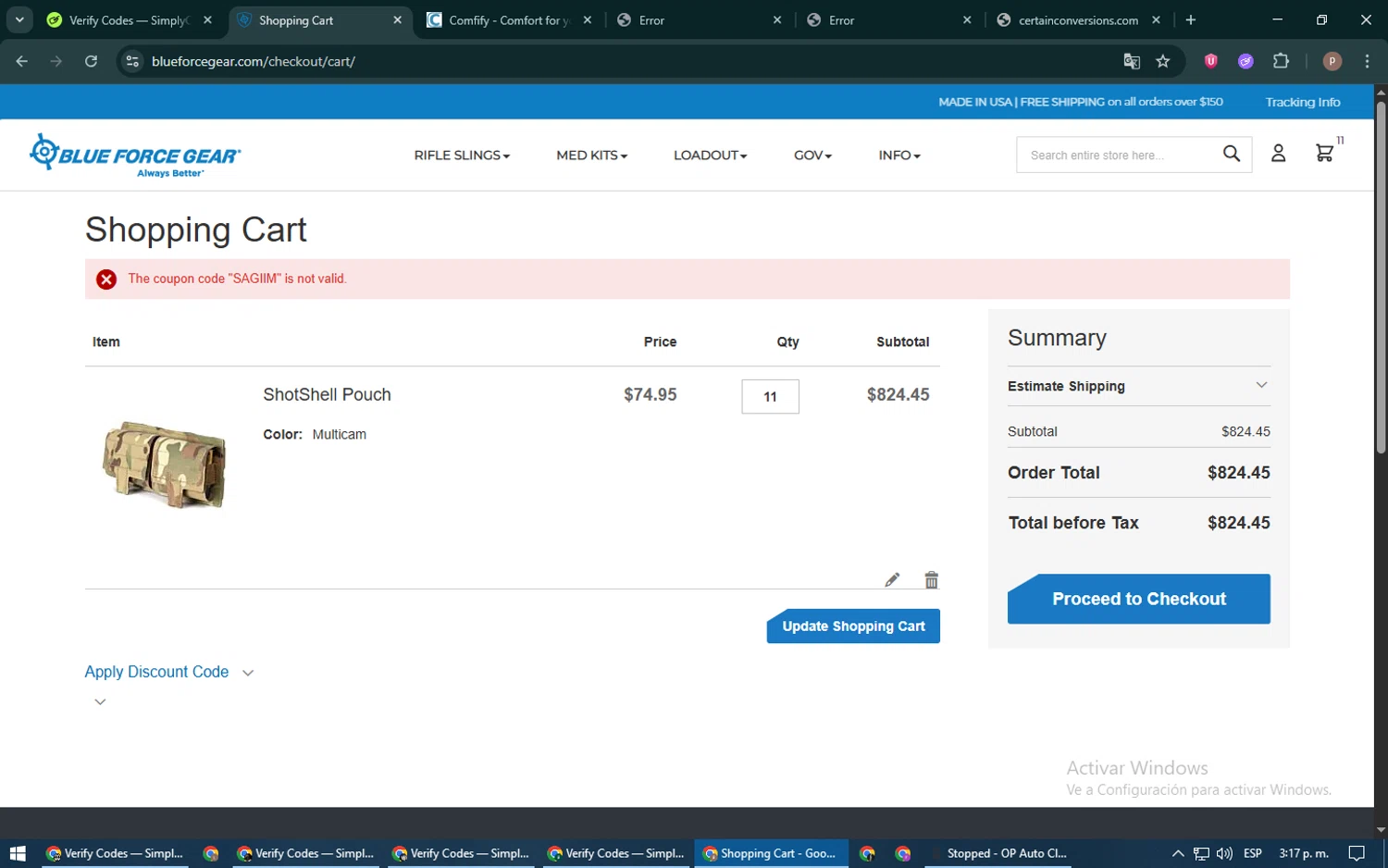
Task: Click the Order Total $824.45 amount
Action: tap(1238, 473)
